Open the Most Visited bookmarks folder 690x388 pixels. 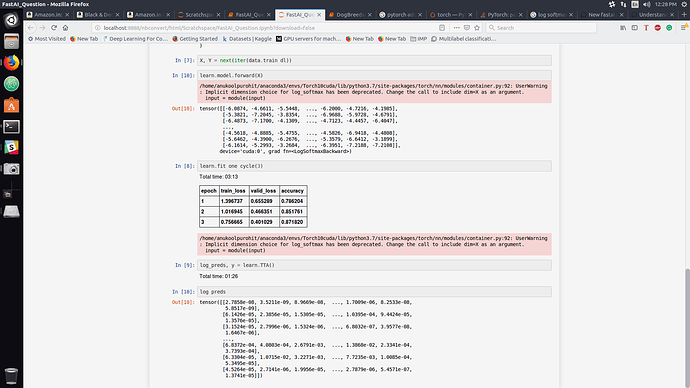(x=47, y=39)
